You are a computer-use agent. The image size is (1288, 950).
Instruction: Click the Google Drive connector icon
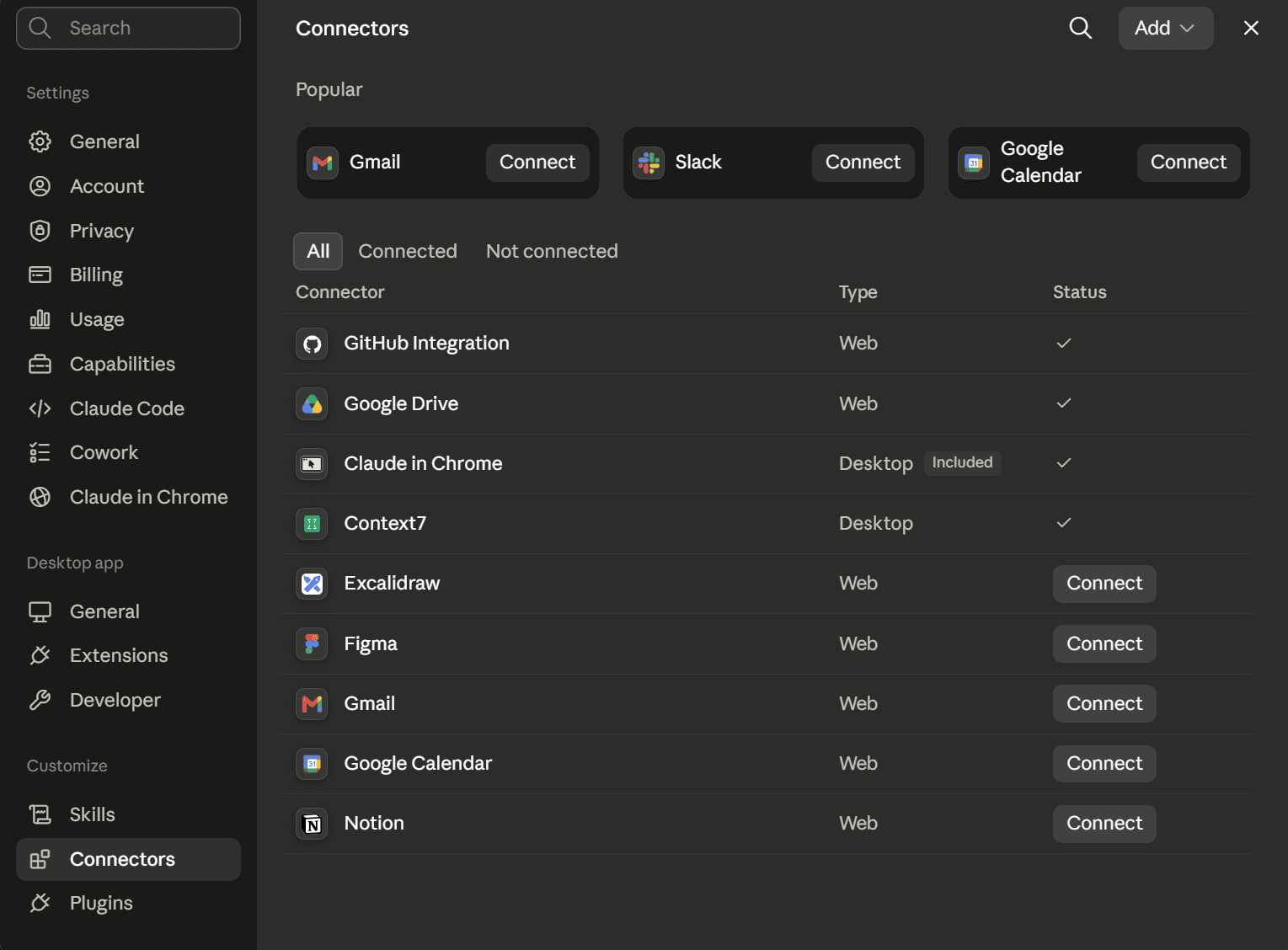click(x=312, y=404)
